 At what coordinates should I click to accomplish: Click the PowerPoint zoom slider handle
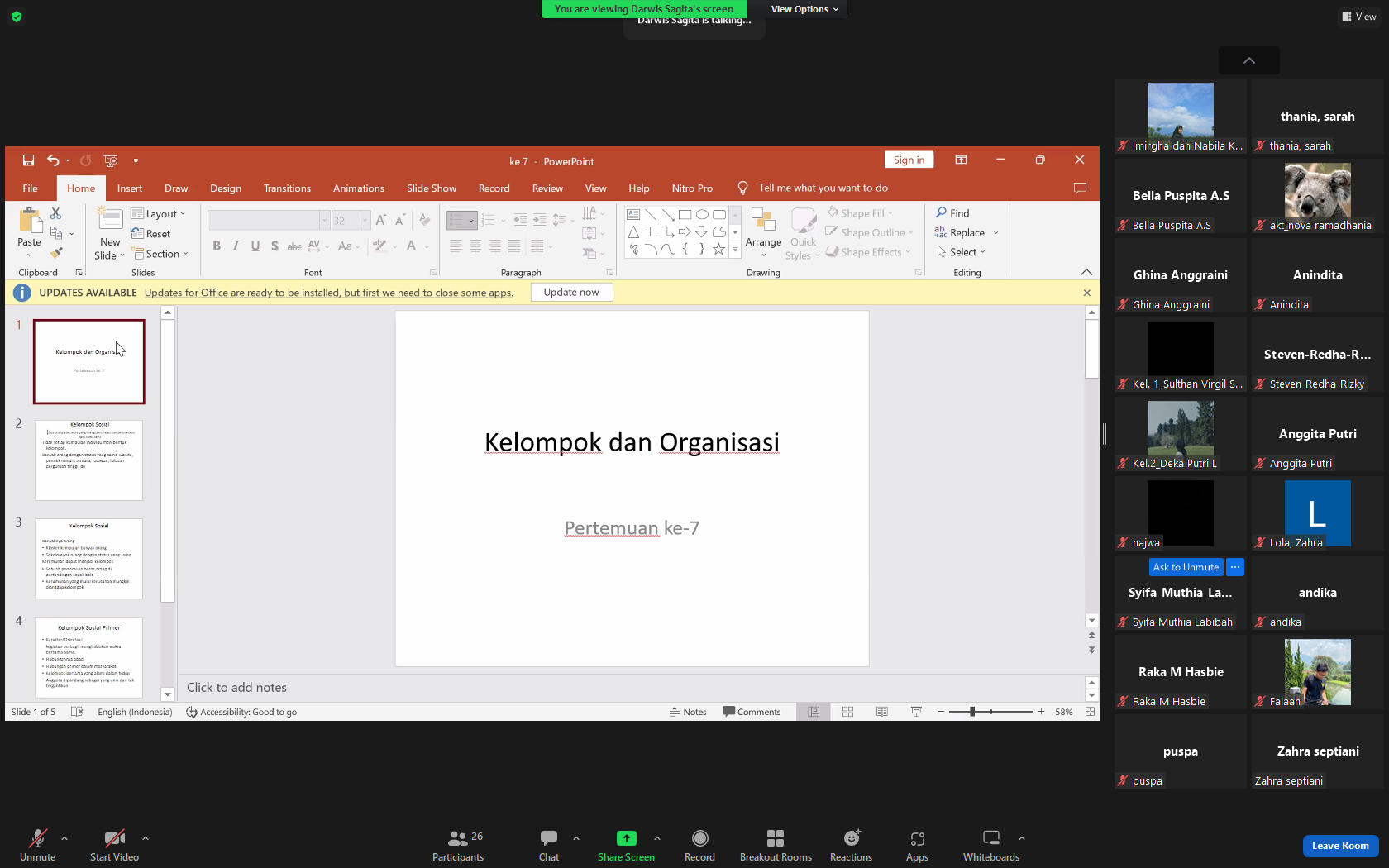972,712
